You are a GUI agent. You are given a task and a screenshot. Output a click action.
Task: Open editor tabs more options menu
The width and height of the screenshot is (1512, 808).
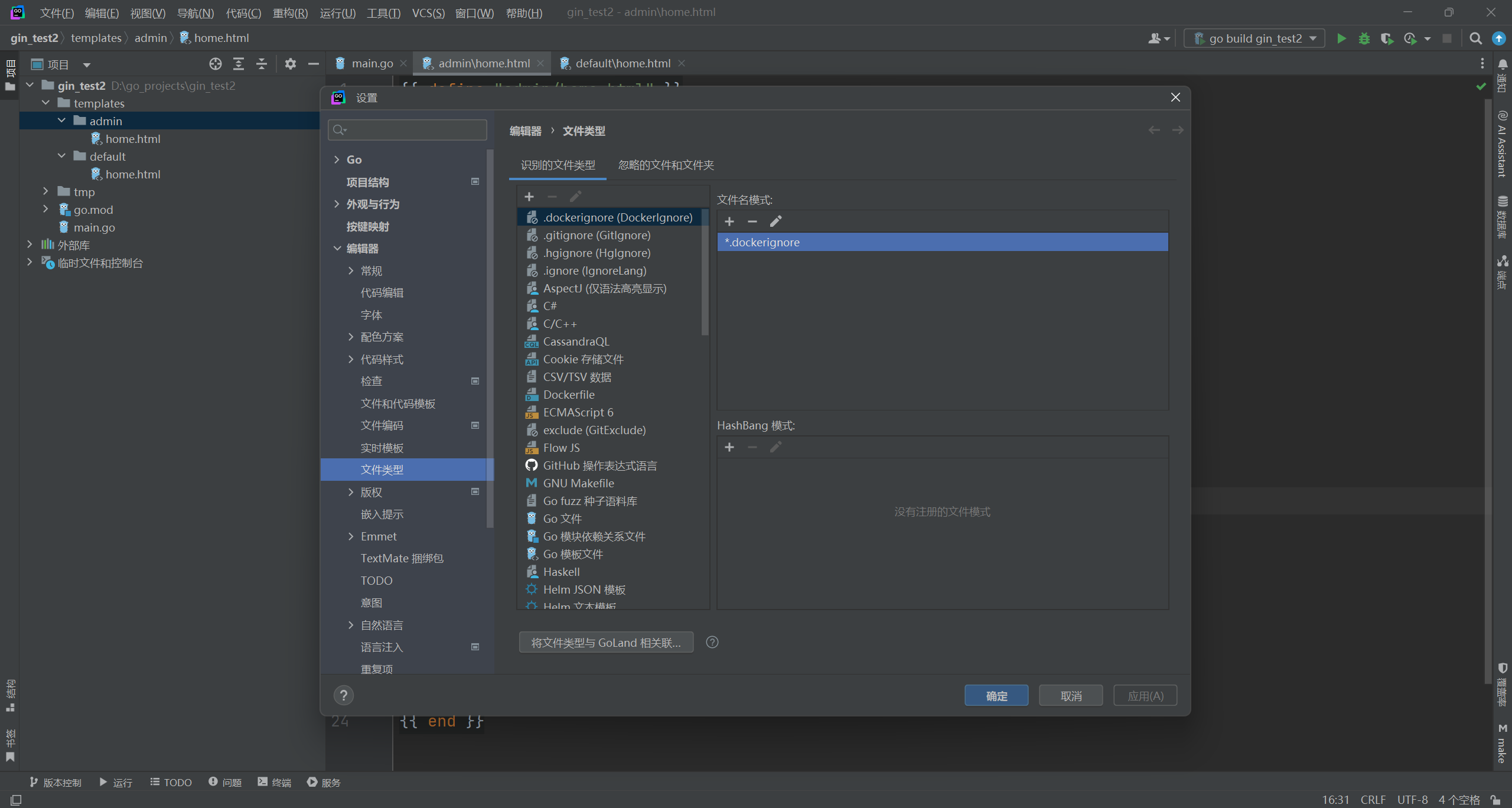(x=1482, y=63)
